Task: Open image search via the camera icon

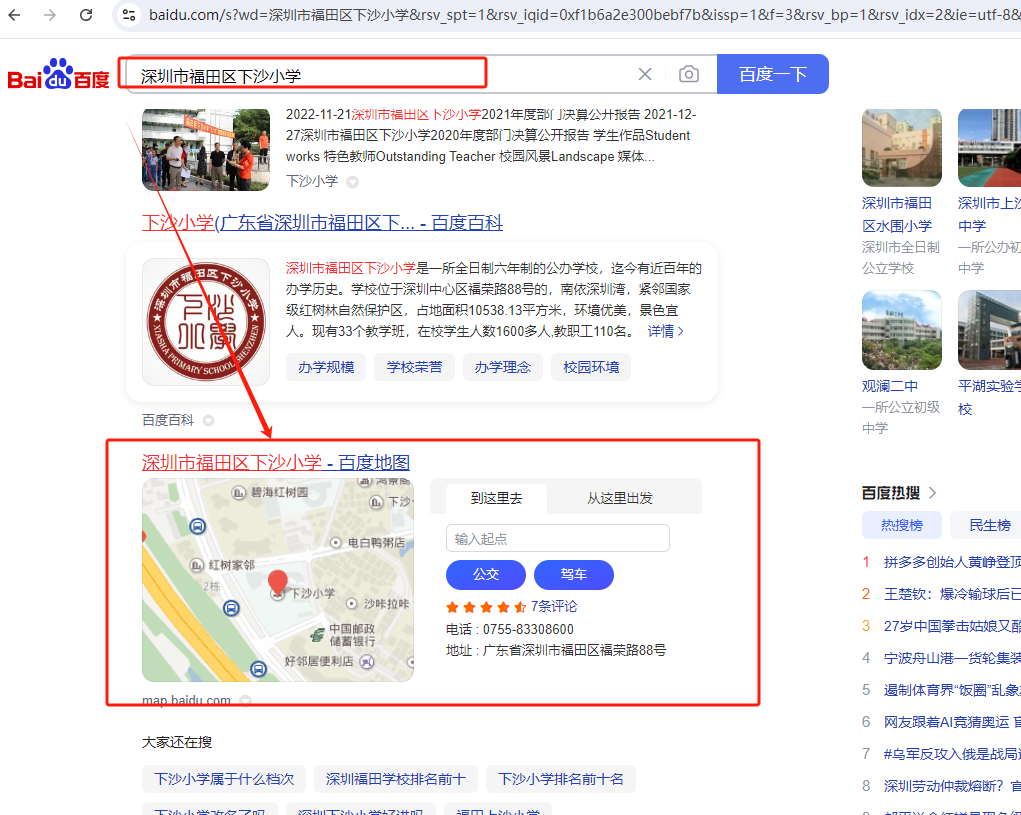Action: pyautogui.click(x=688, y=74)
